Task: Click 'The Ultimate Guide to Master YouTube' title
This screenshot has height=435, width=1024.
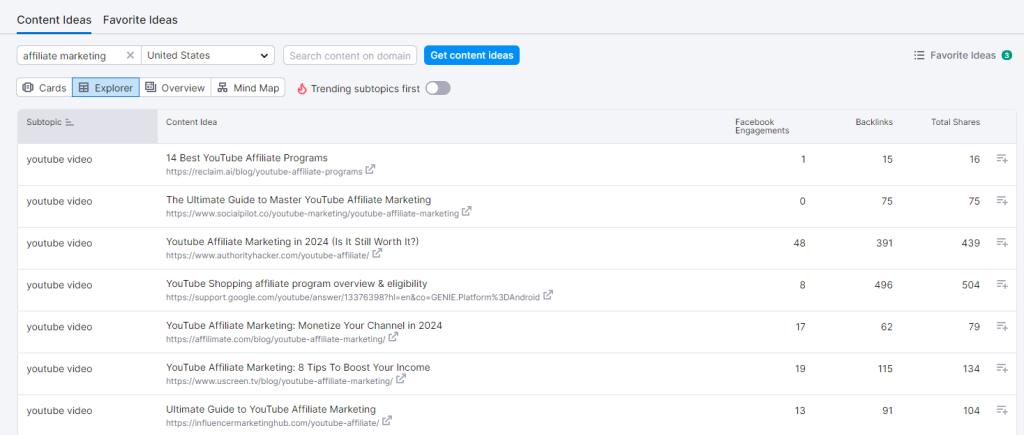Action: coord(298,200)
